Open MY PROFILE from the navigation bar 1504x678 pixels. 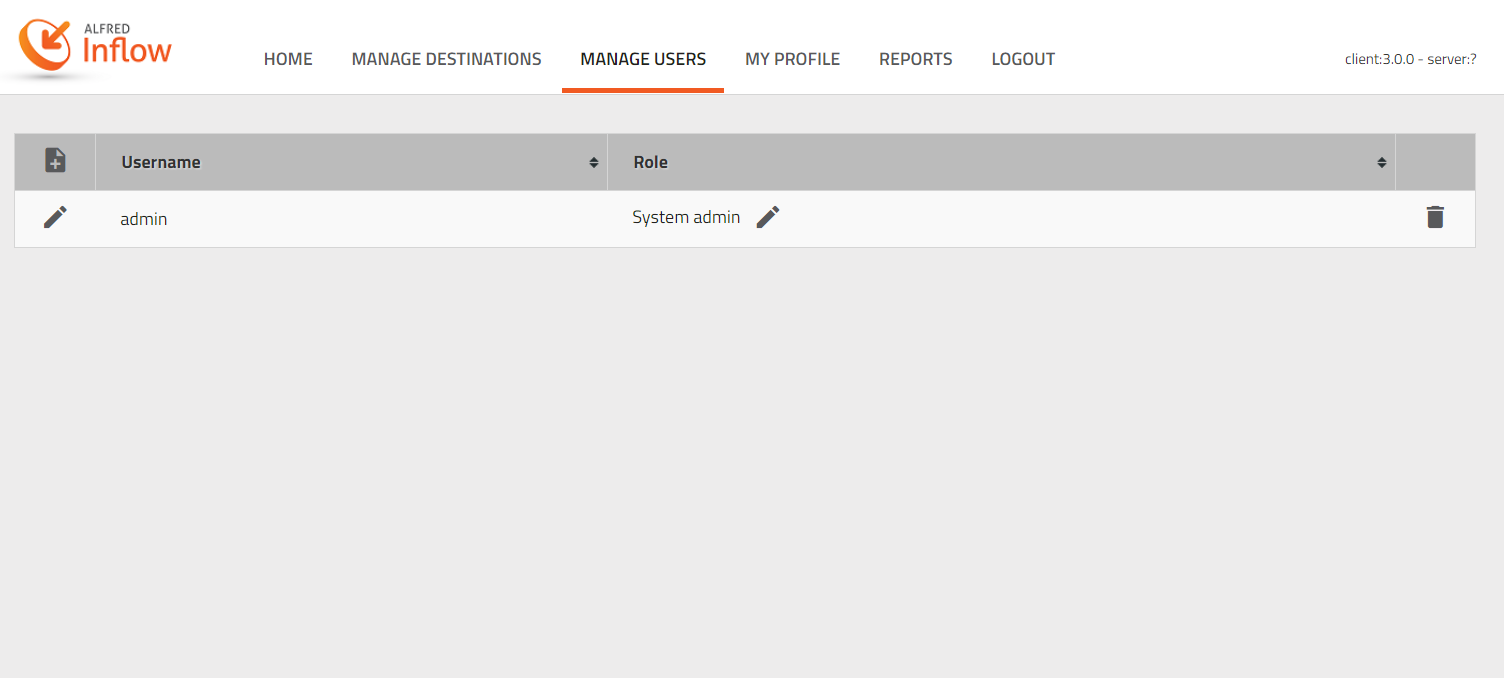pyautogui.click(x=792, y=59)
